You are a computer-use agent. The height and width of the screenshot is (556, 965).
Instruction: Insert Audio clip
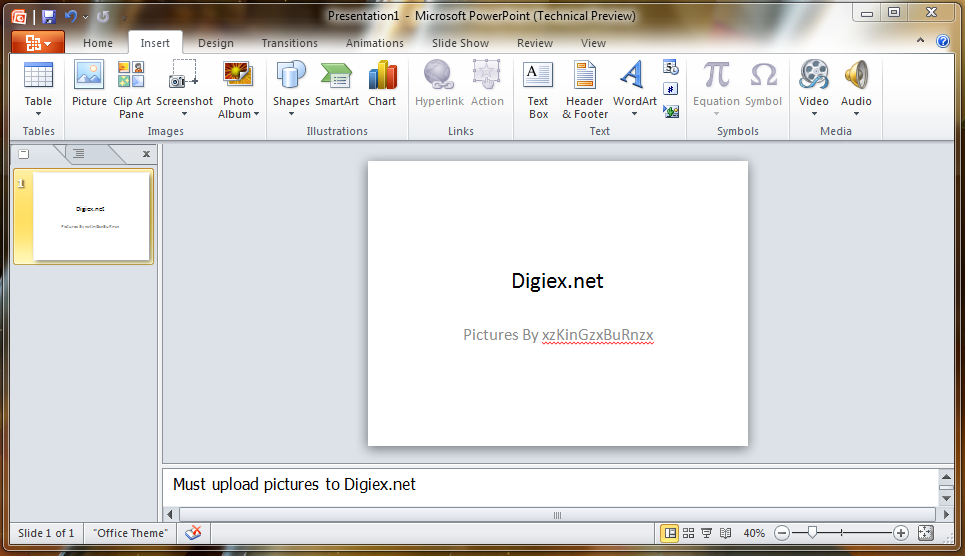(856, 83)
